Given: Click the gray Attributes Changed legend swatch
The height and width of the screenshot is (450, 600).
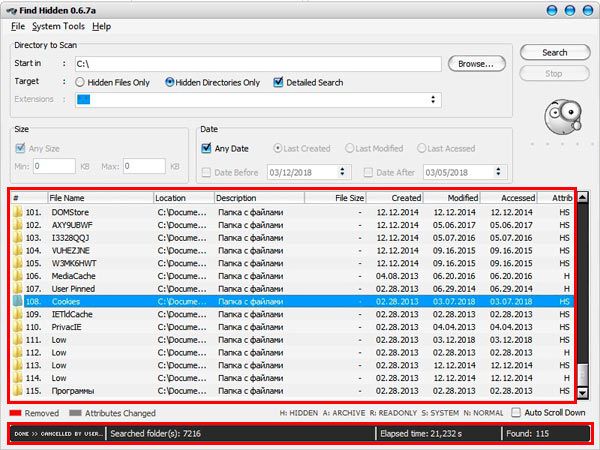Looking at the screenshot, I should (75, 413).
